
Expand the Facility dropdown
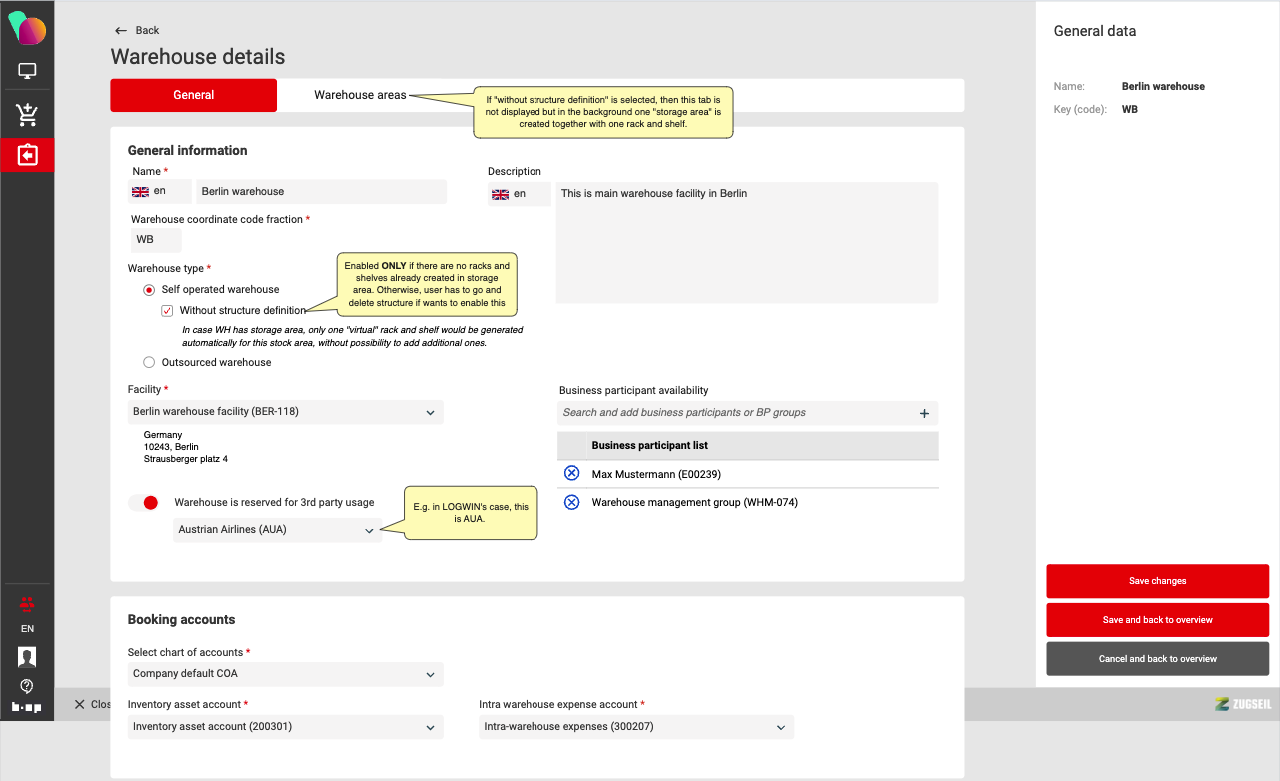[x=286, y=412]
